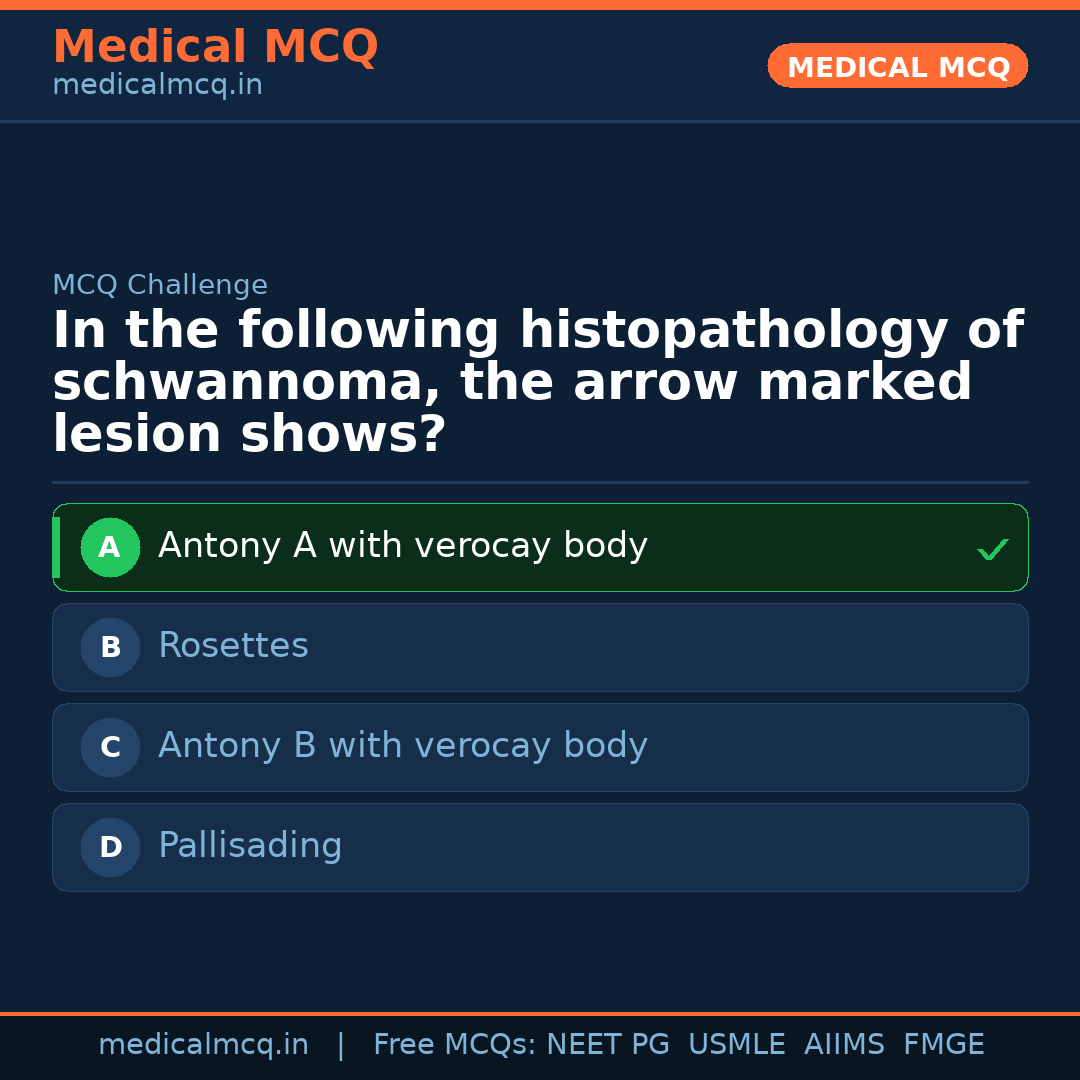Open medicalmcq.in link under the header title

[x=157, y=85]
